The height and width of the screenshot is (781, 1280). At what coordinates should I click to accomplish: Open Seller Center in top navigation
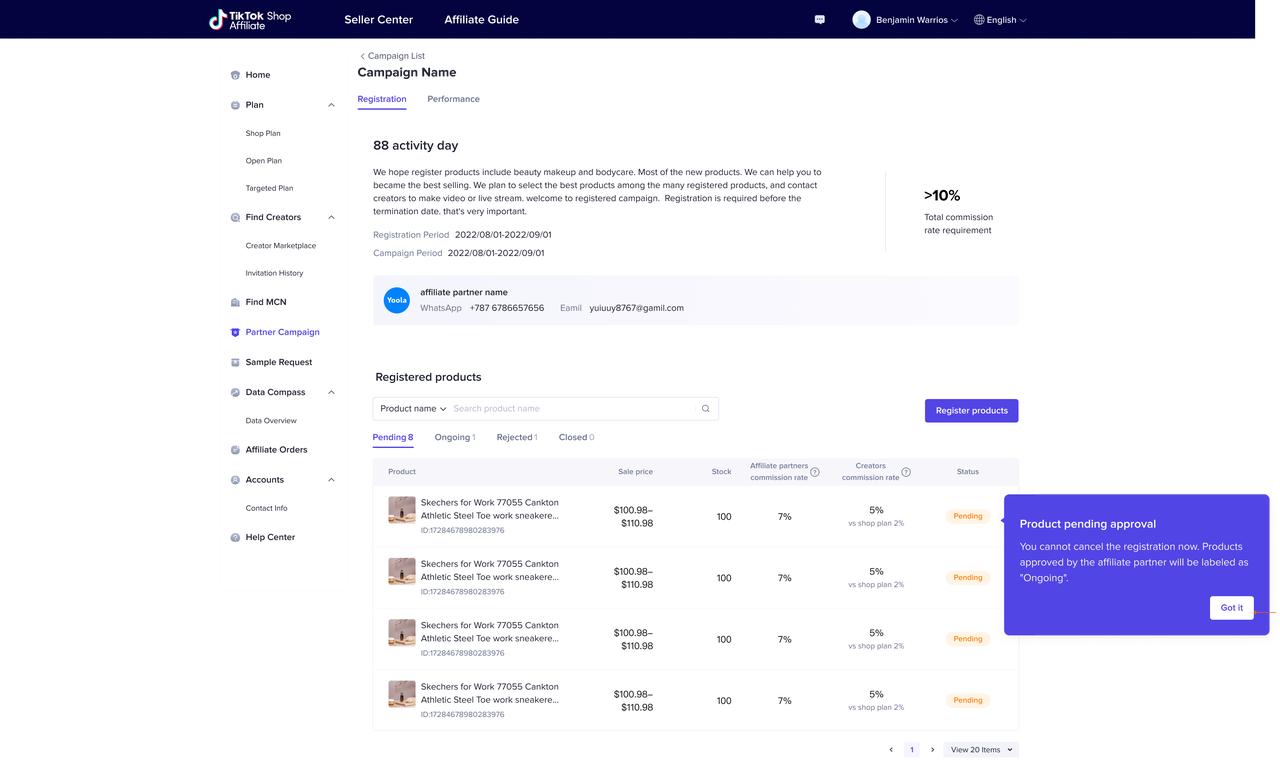click(x=379, y=20)
